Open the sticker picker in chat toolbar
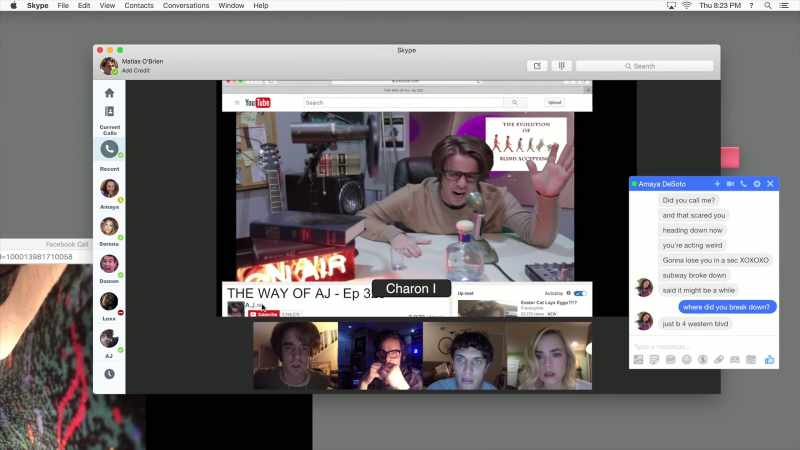 (654, 360)
